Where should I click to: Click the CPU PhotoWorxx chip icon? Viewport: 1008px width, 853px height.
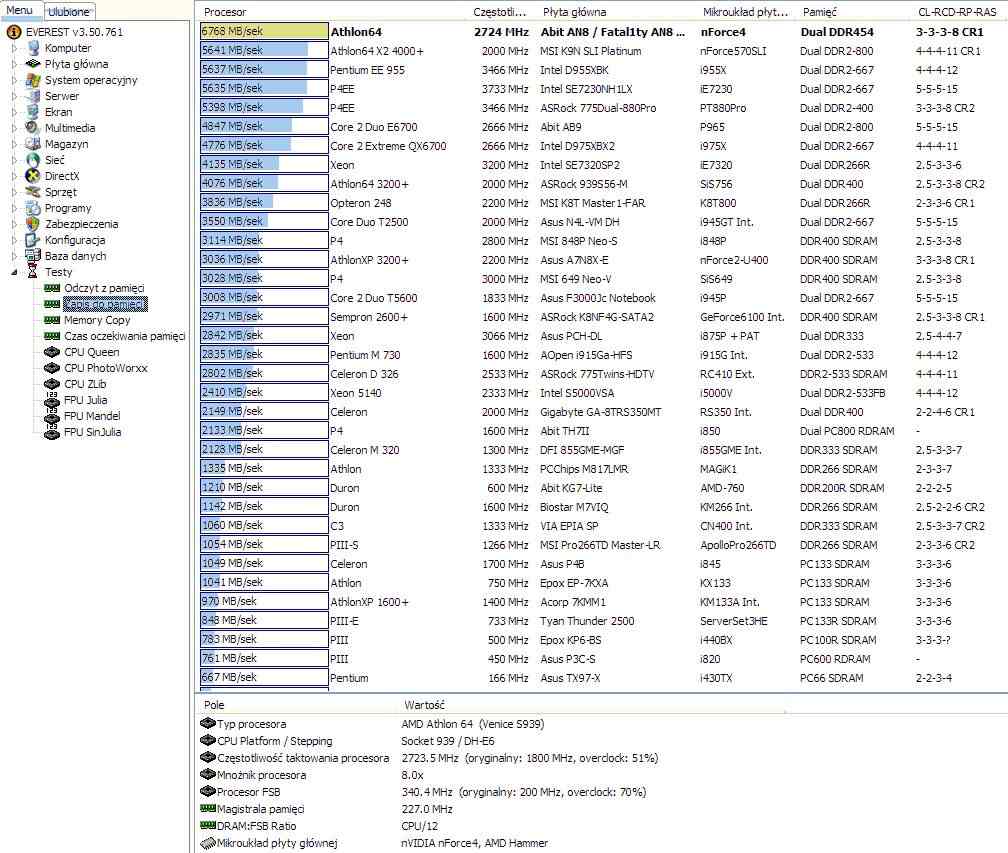pyautogui.click(x=52, y=368)
